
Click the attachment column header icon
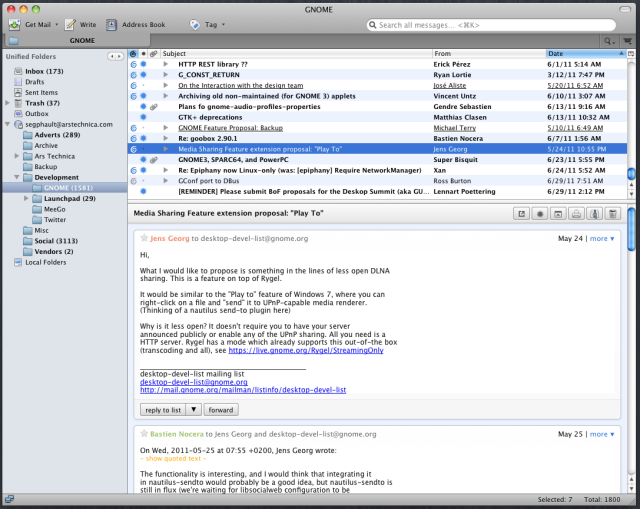[x=153, y=53]
